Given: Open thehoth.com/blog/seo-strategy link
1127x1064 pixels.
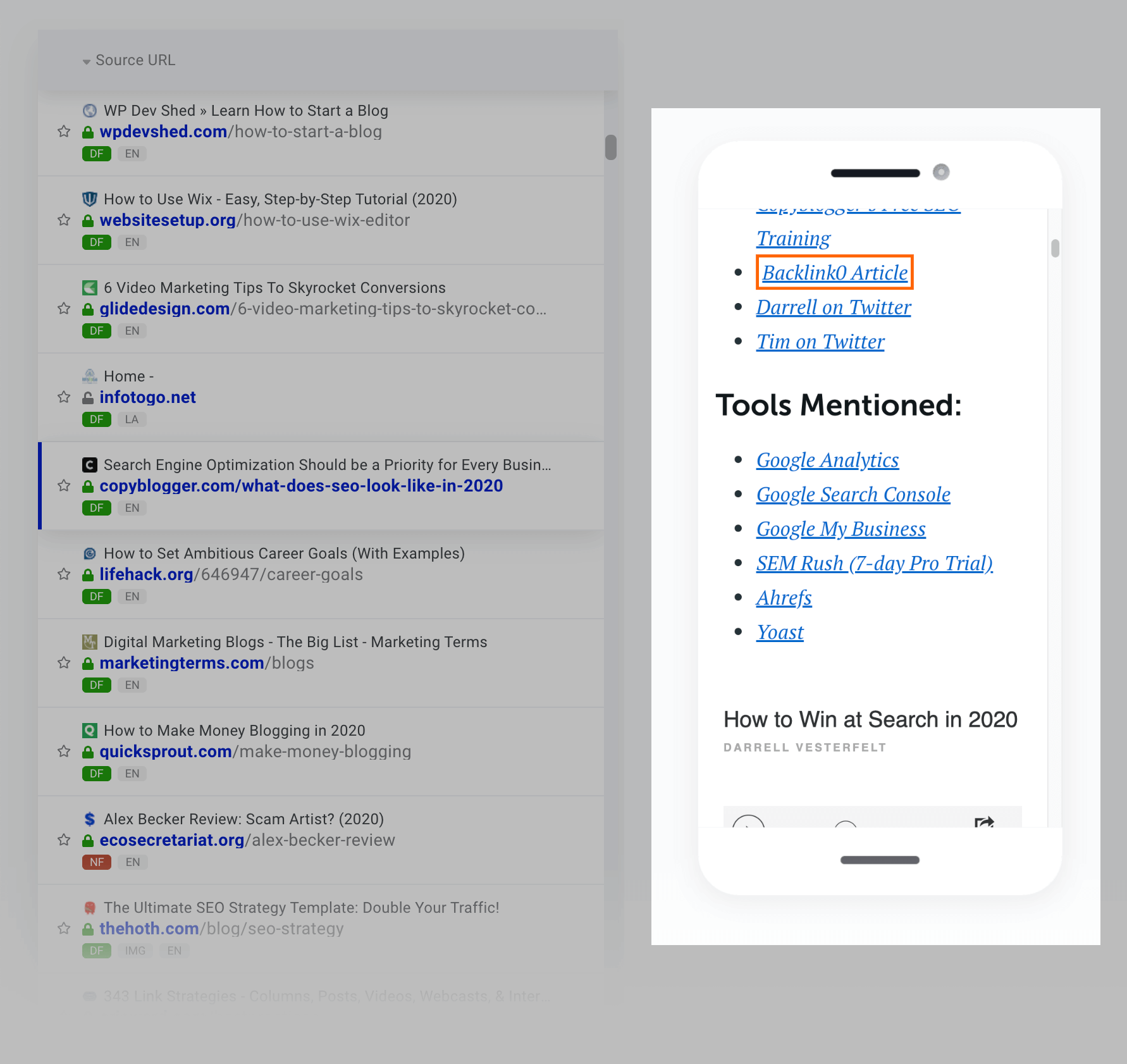Looking at the screenshot, I should coord(221,929).
